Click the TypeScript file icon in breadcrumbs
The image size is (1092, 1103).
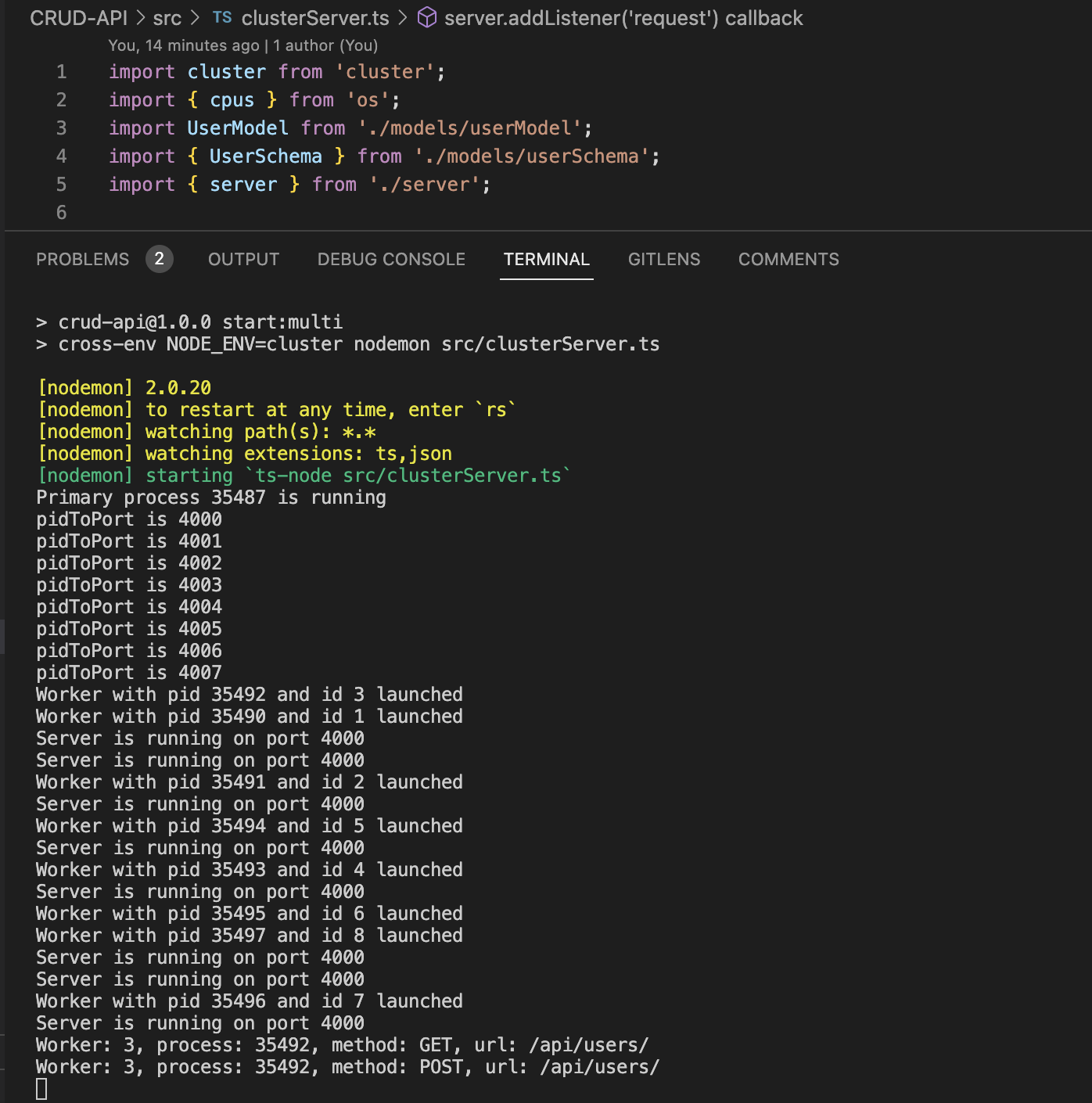[x=222, y=18]
